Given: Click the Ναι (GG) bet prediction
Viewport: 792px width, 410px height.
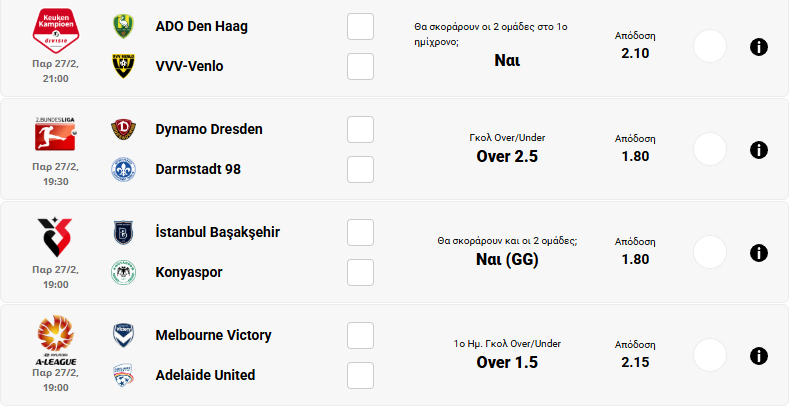Looking at the screenshot, I should (507, 260).
